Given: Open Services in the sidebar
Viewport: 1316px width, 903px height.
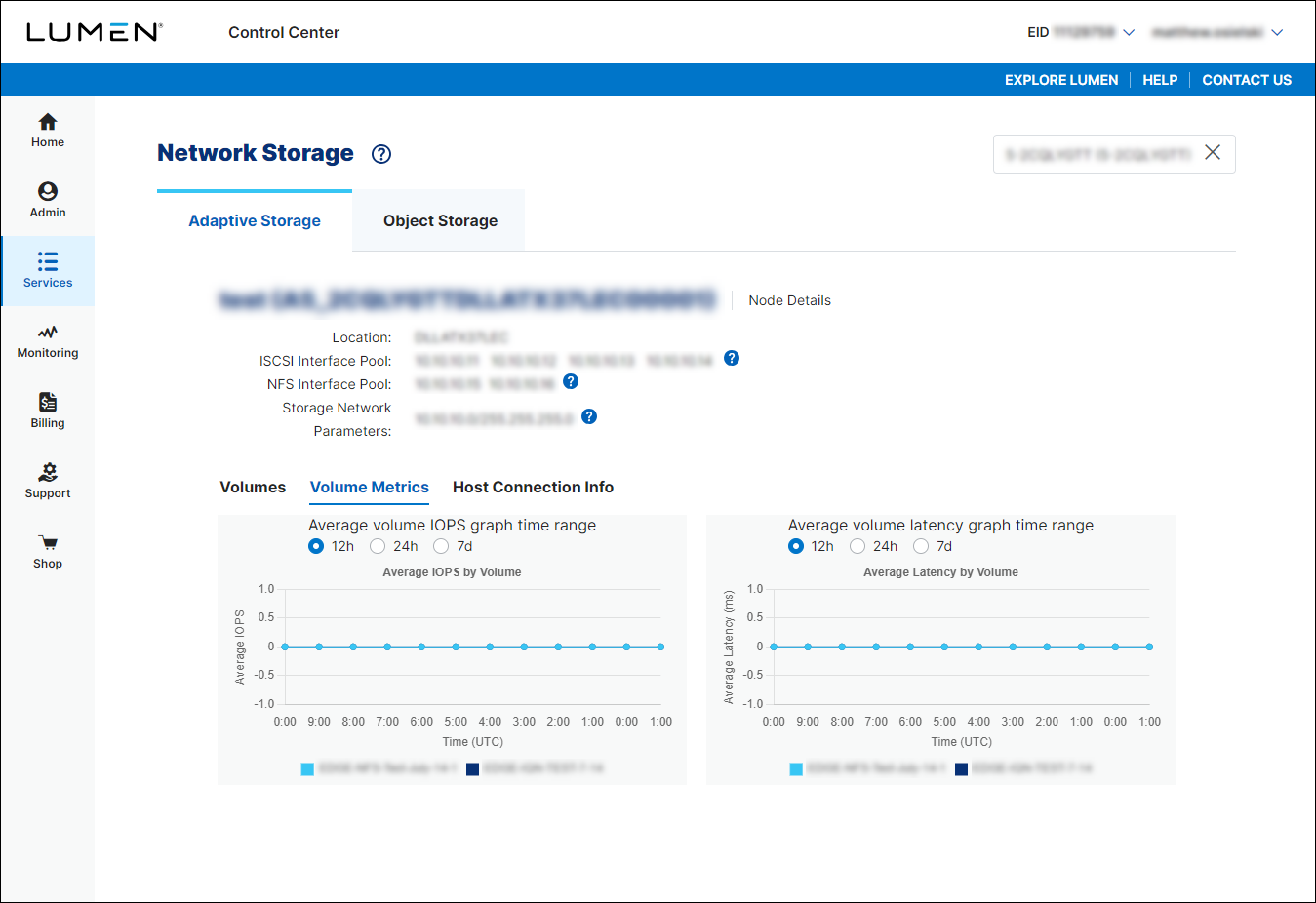Looking at the screenshot, I should pyautogui.click(x=48, y=271).
